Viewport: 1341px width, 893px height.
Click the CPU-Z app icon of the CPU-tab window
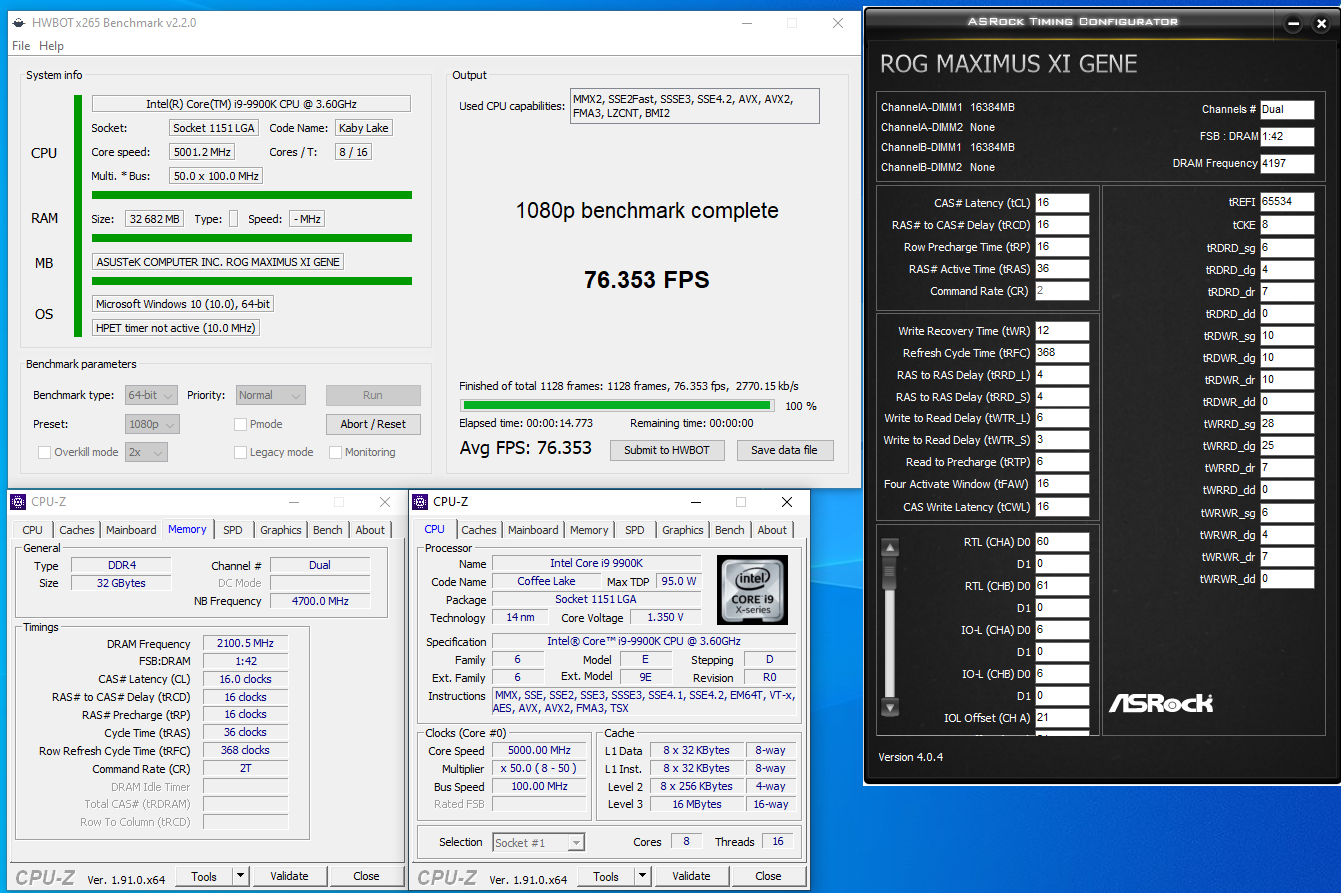pos(422,502)
